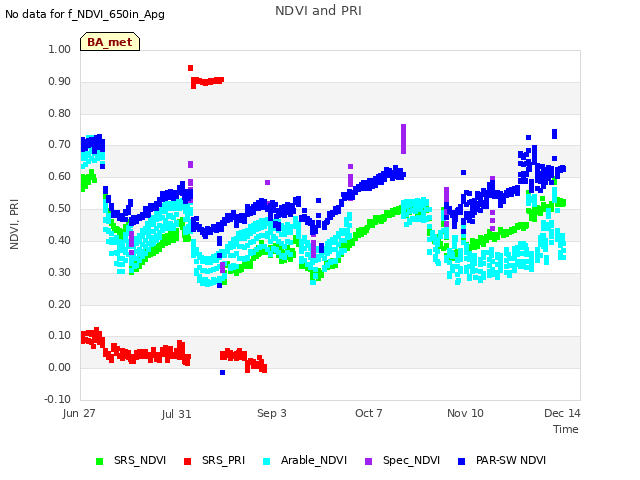Click the 0.10 y-axis tick label
Viewport: 640px width, 480px height.
[x=60, y=336]
